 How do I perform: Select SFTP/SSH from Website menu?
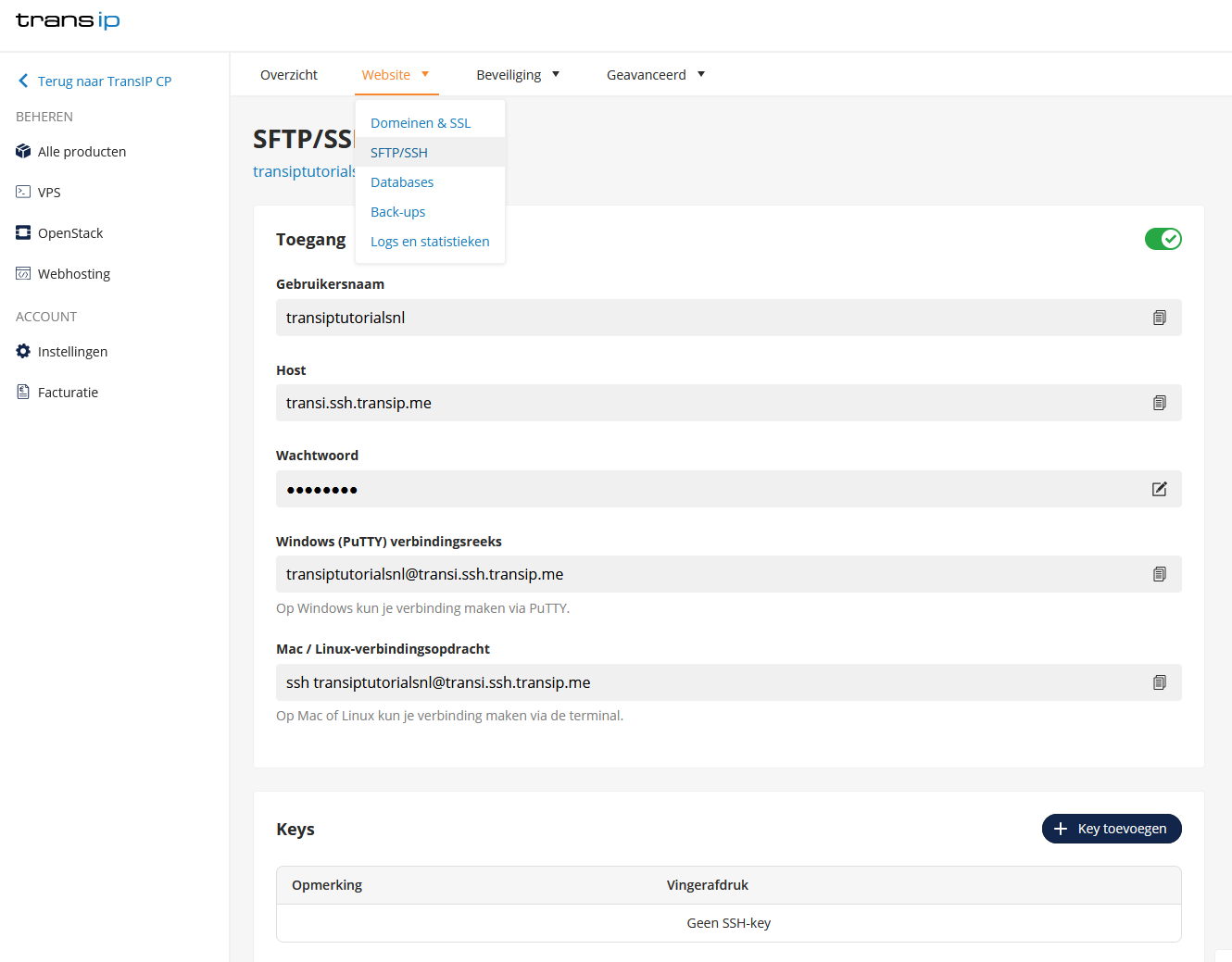430,152
